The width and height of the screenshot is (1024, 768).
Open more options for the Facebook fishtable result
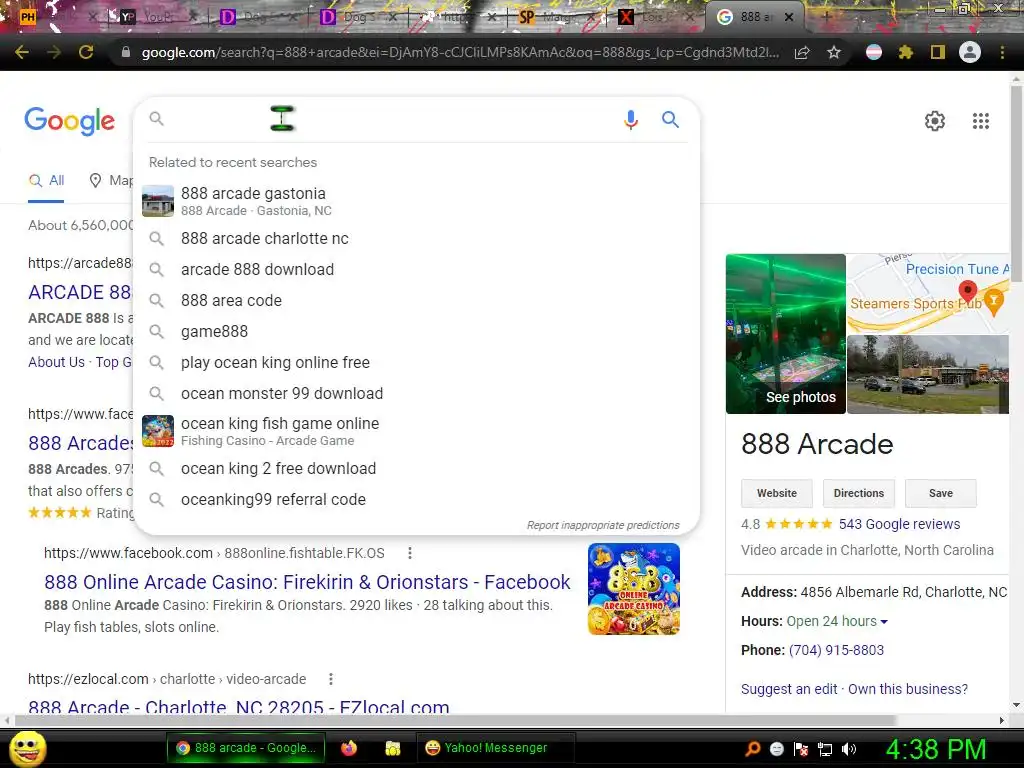click(x=409, y=553)
